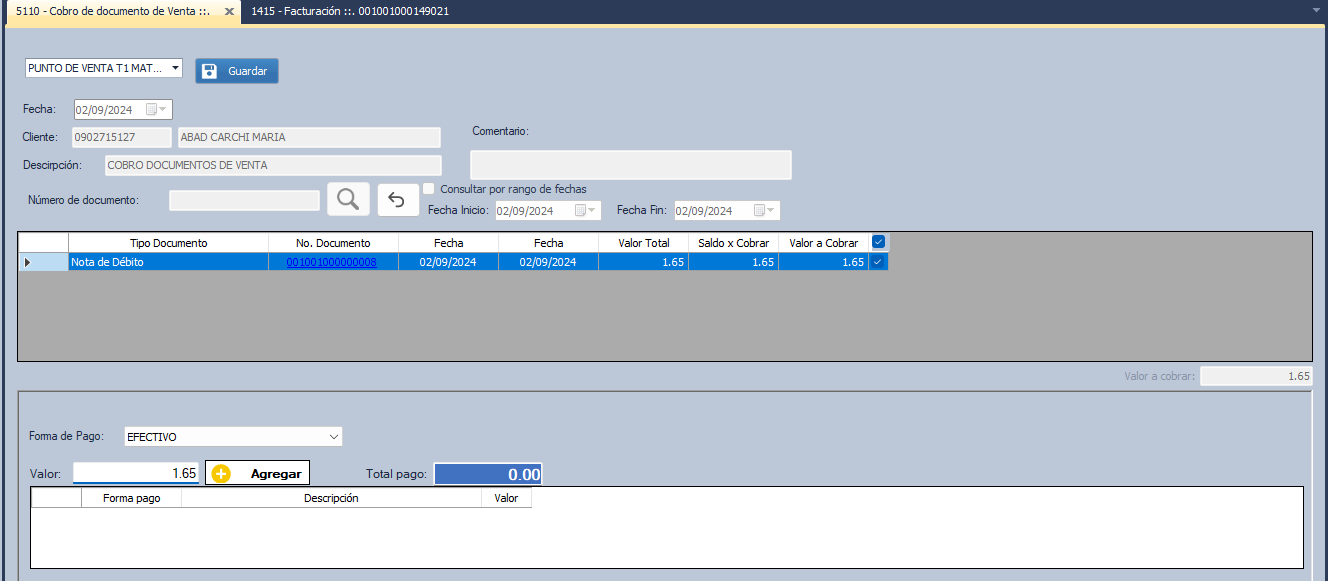Image resolution: width=1328 pixels, height=581 pixels.
Task: Click the Descripción header in payments grid
Action: (331, 498)
